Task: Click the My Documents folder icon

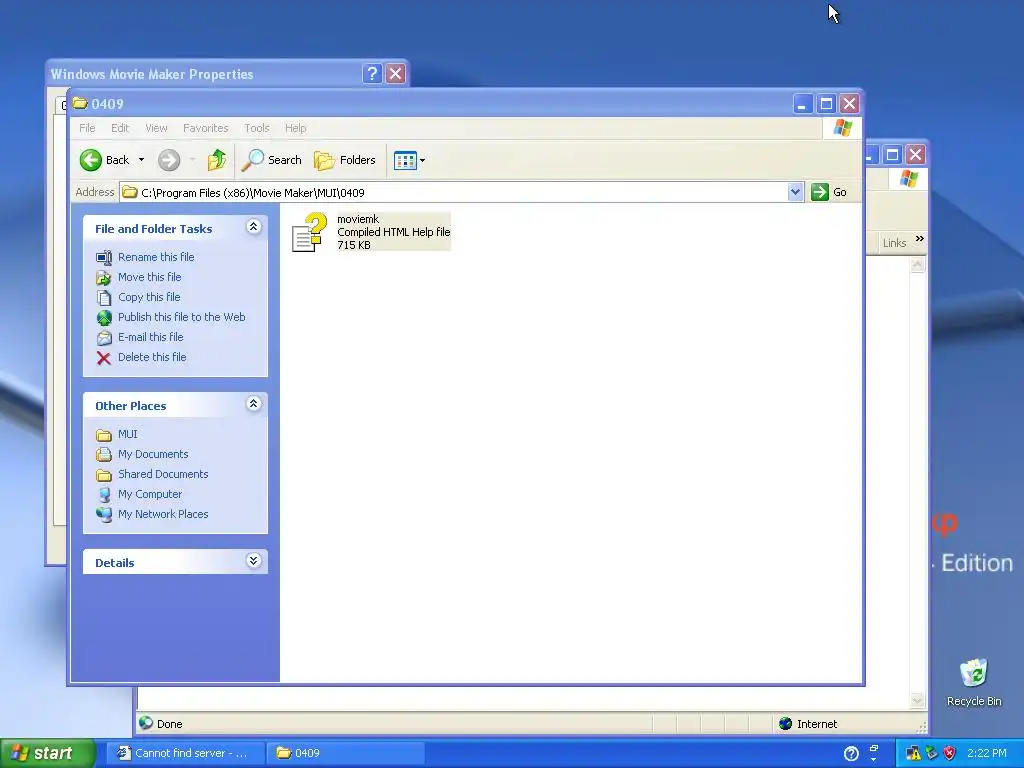Action: tap(104, 455)
